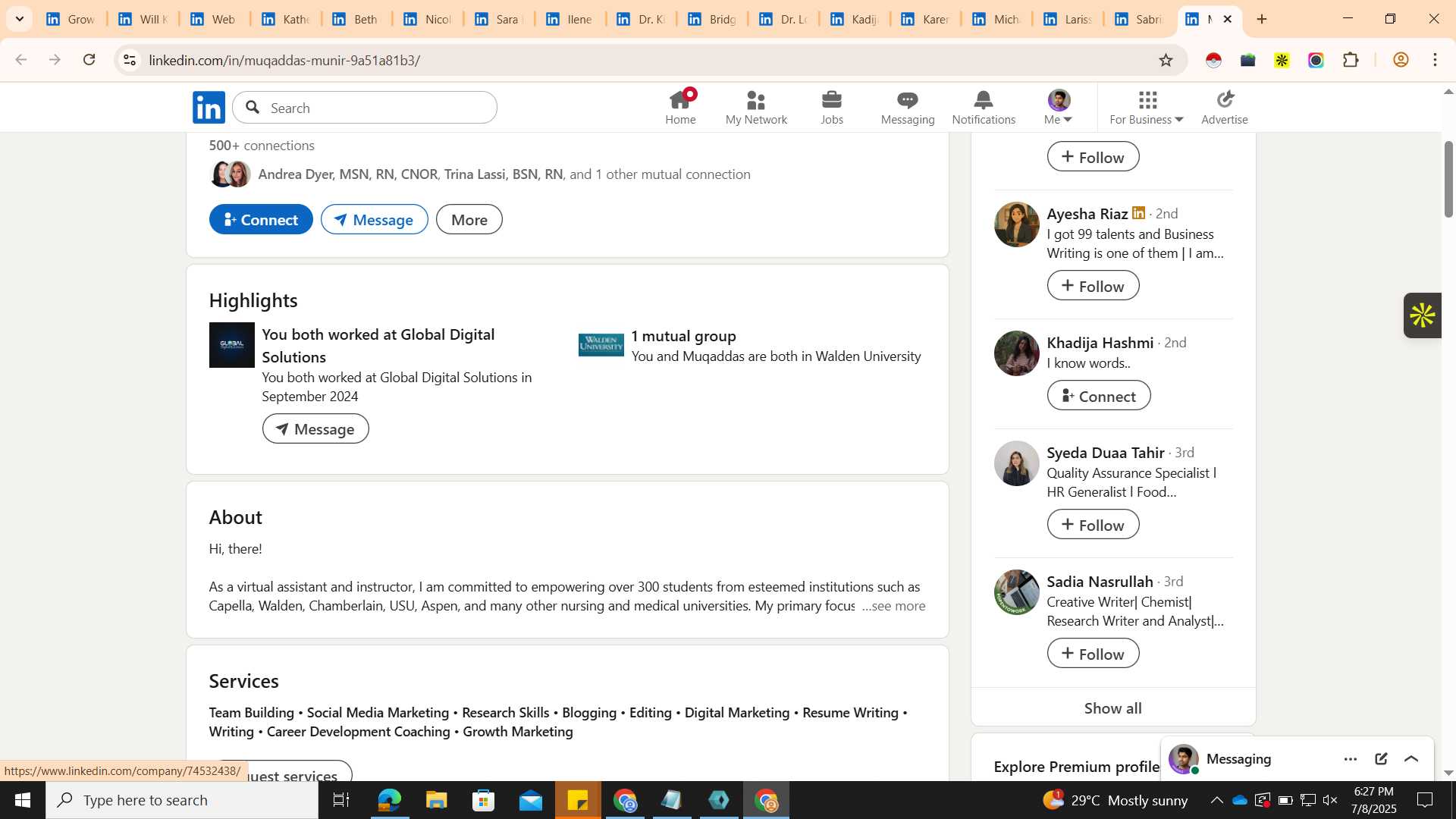Image resolution: width=1456 pixels, height=819 pixels.
Task: Open Sticky Notes from taskbar
Action: 578,800
